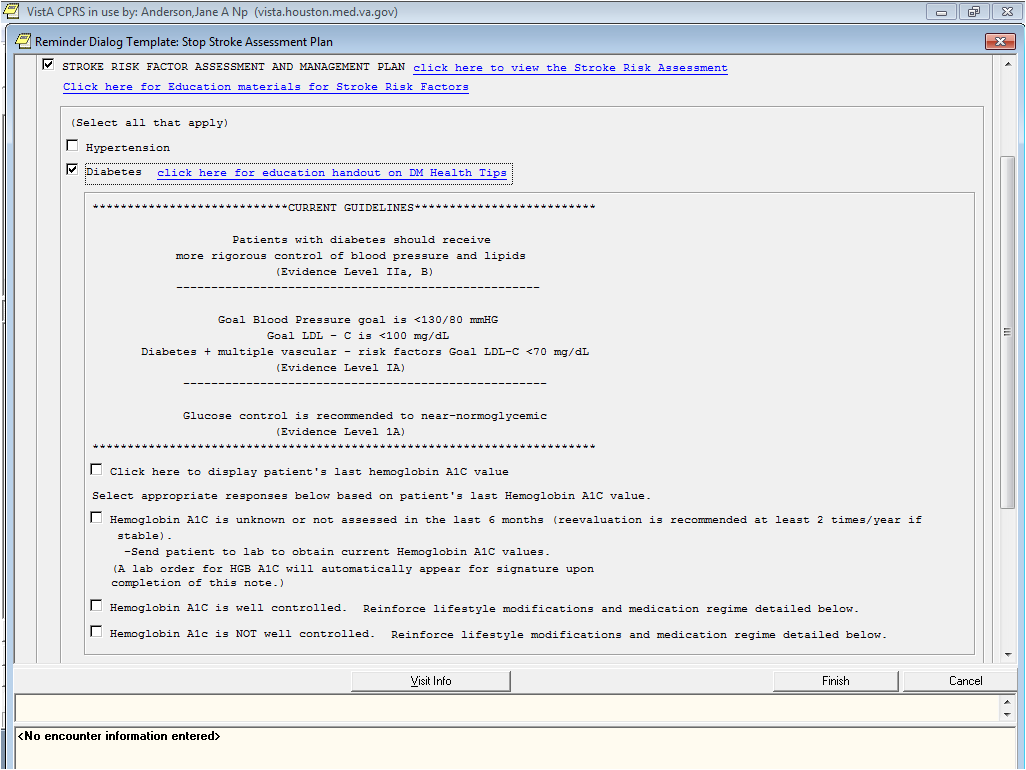Image resolution: width=1026 pixels, height=770 pixels.
Task: Mark Hemoglobin A1c is NOT well controlled
Action: pos(96,632)
